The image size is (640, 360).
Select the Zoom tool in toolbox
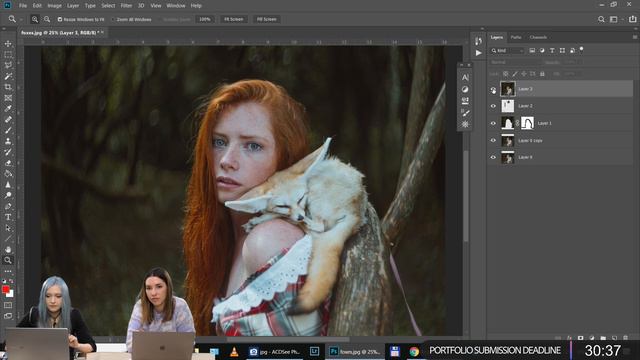8,260
